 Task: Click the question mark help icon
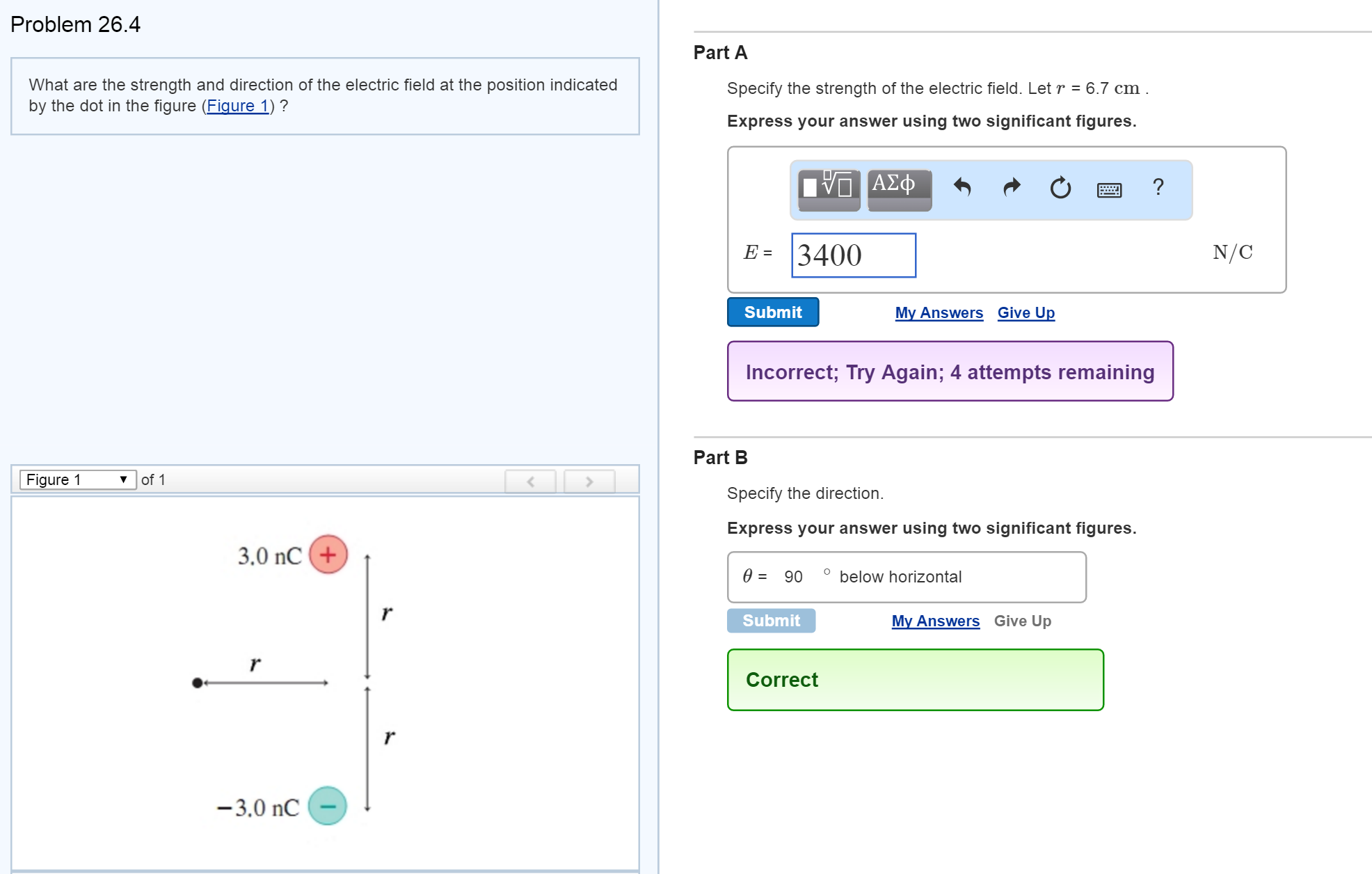pos(1158,186)
